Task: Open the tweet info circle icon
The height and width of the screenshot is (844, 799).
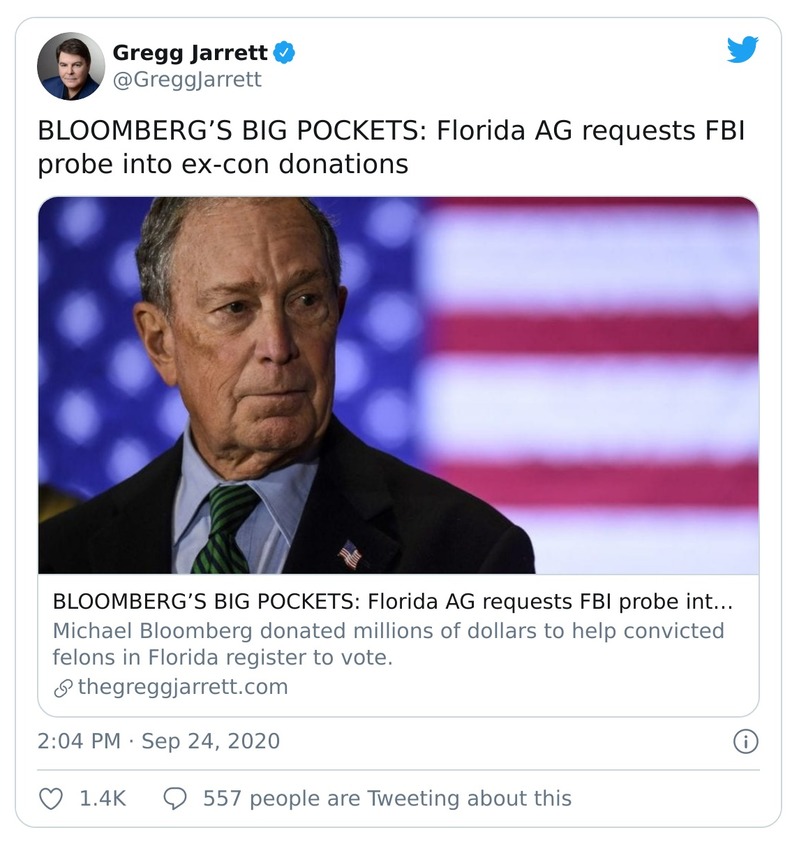Action: [x=746, y=742]
